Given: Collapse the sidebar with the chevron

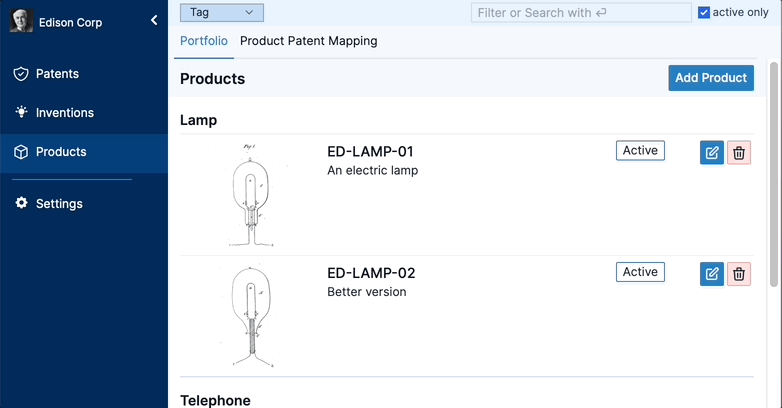Looking at the screenshot, I should (x=154, y=20).
